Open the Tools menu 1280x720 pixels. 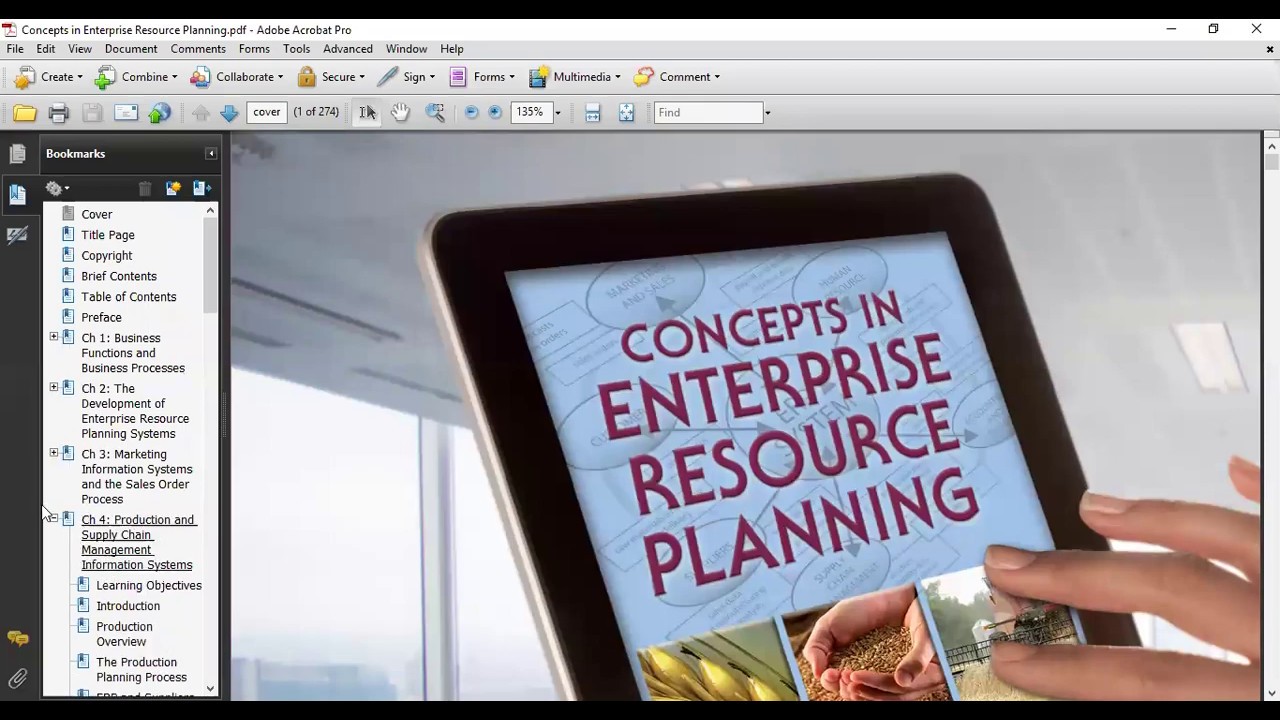tap(296, 49)
